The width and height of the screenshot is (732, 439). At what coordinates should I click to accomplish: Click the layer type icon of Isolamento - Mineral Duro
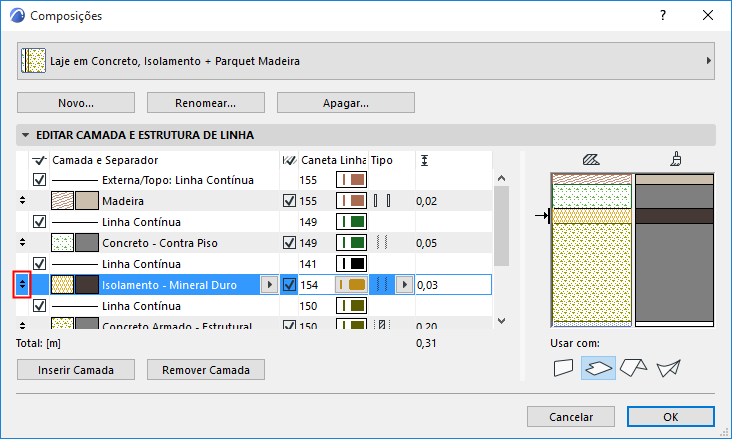tap(382, 284)
